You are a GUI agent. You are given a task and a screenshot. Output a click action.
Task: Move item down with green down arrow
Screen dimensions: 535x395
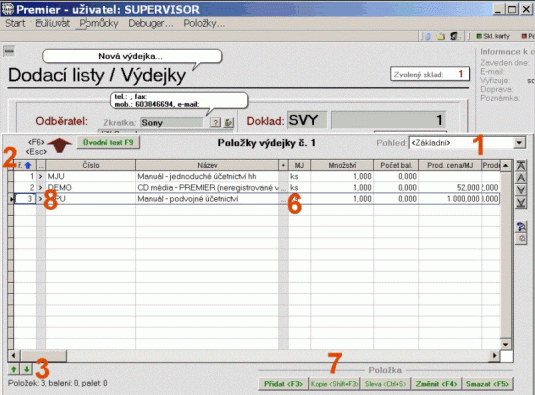pyautogui.click(x=26, y=369)
